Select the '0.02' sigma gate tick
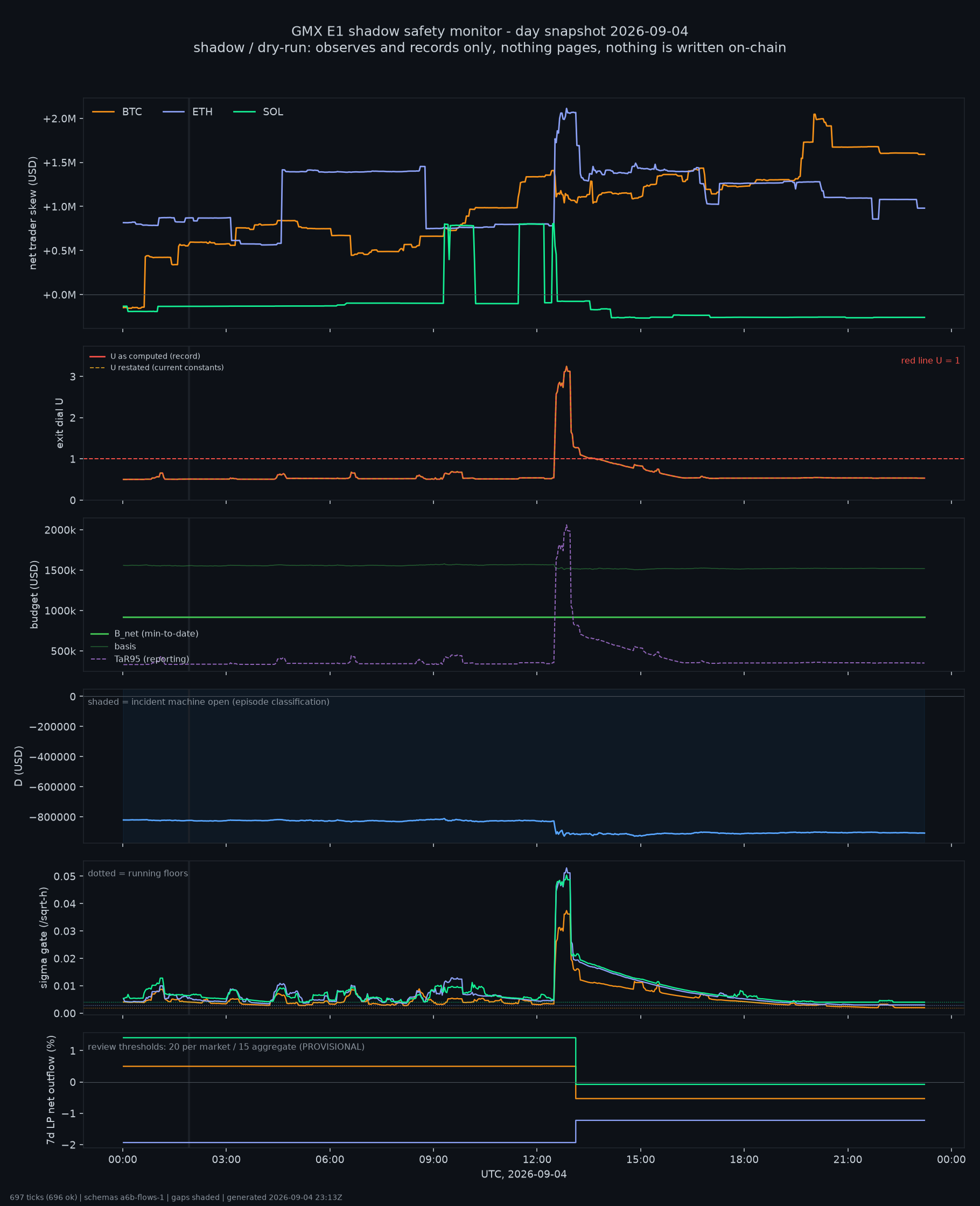Viewport: 980px width, 1206px height. (x=65, y=959)
